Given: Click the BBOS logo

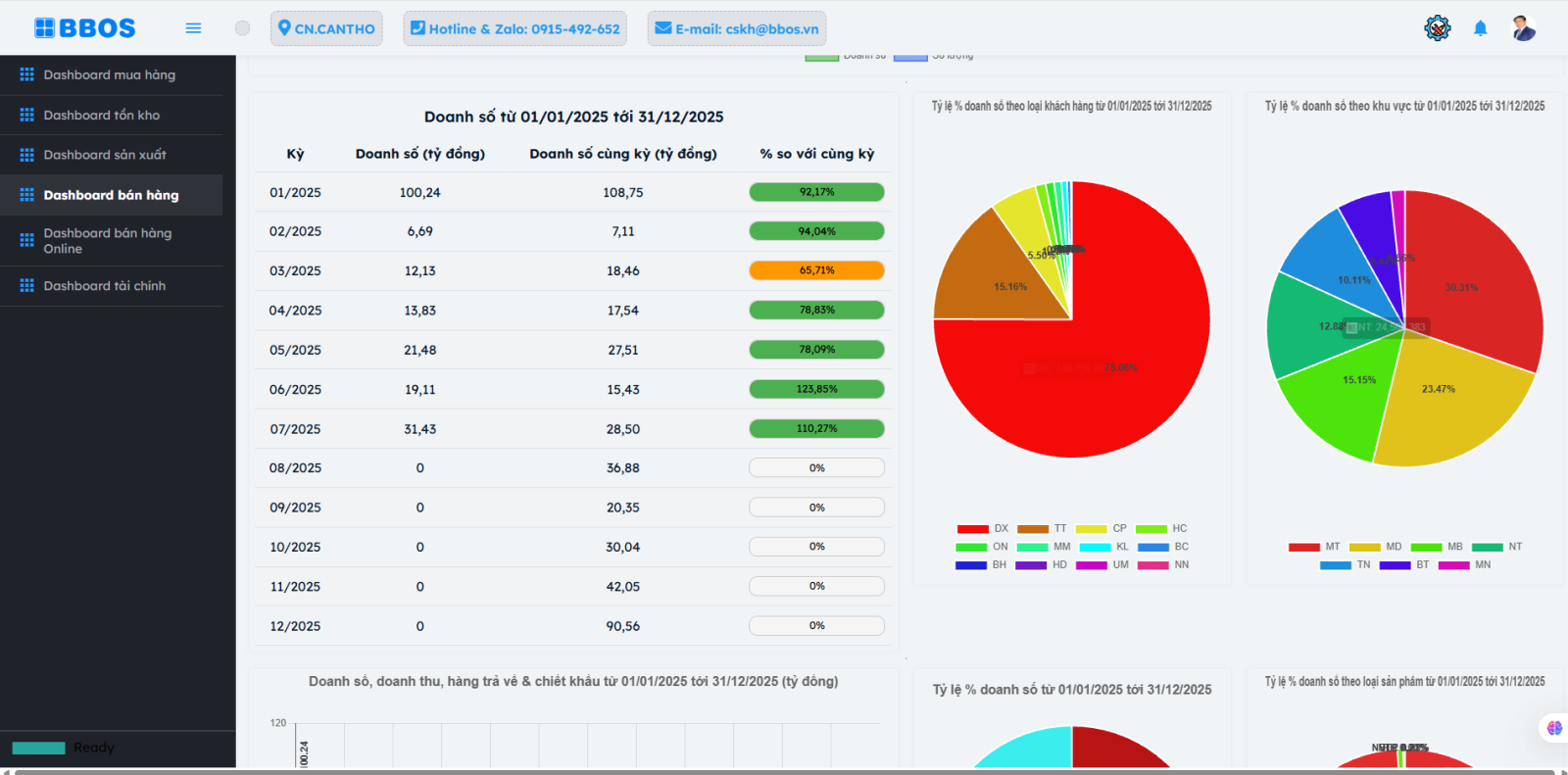Looking at the screenshot, I should (x=85, y=28).
